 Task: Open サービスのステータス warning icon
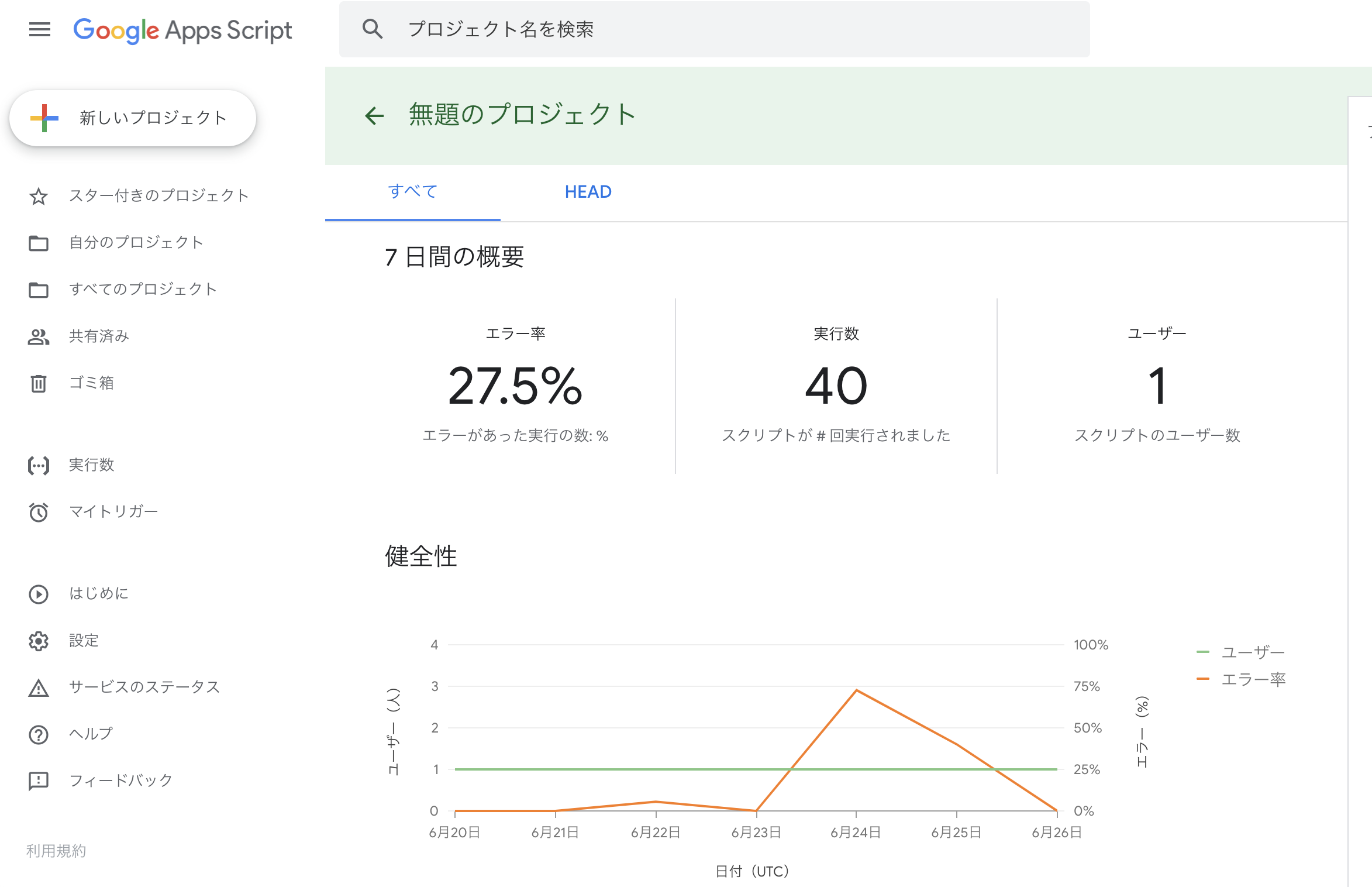(x=39, y=687)
